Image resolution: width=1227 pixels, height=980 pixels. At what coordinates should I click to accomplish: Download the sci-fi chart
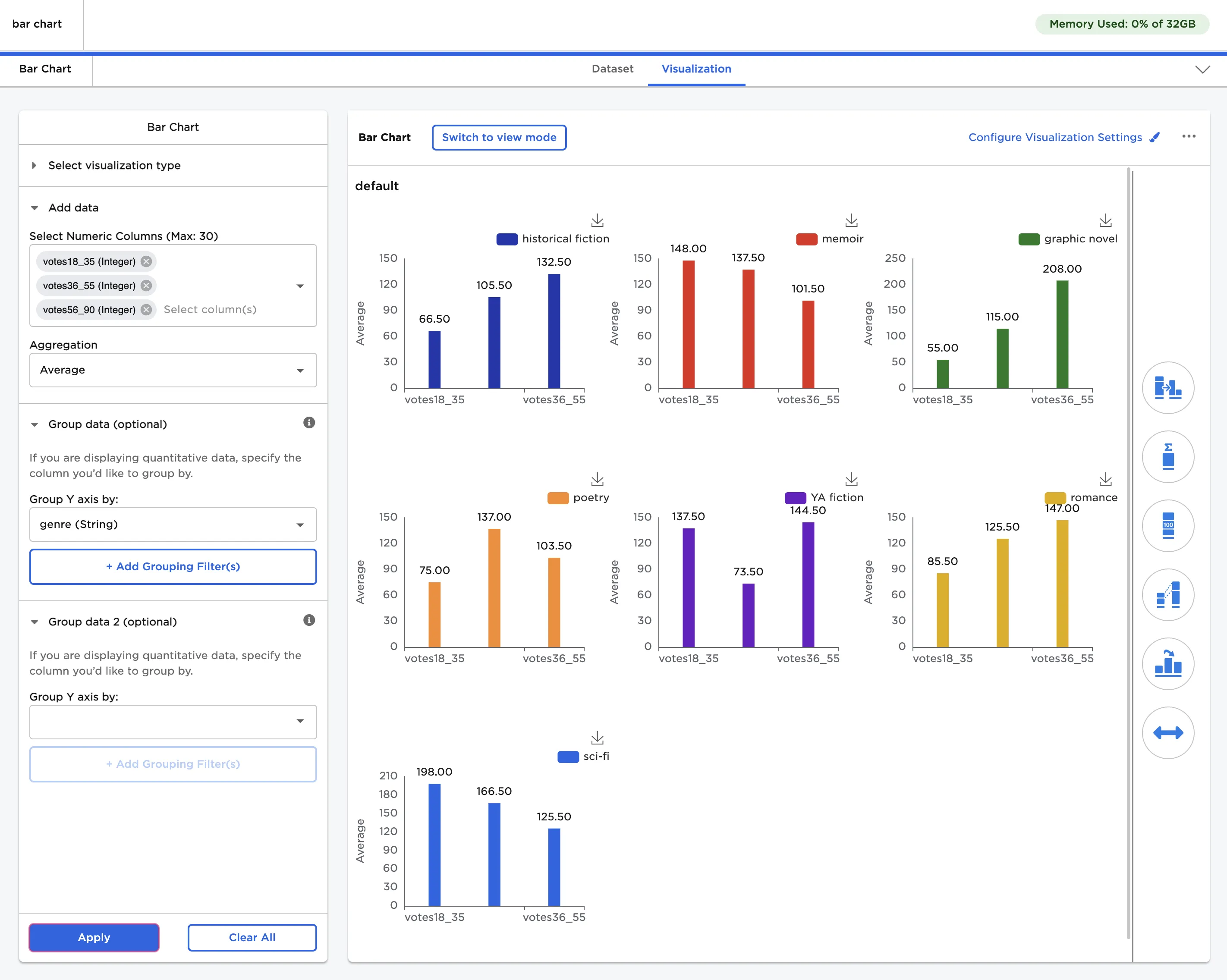[597, 738]
